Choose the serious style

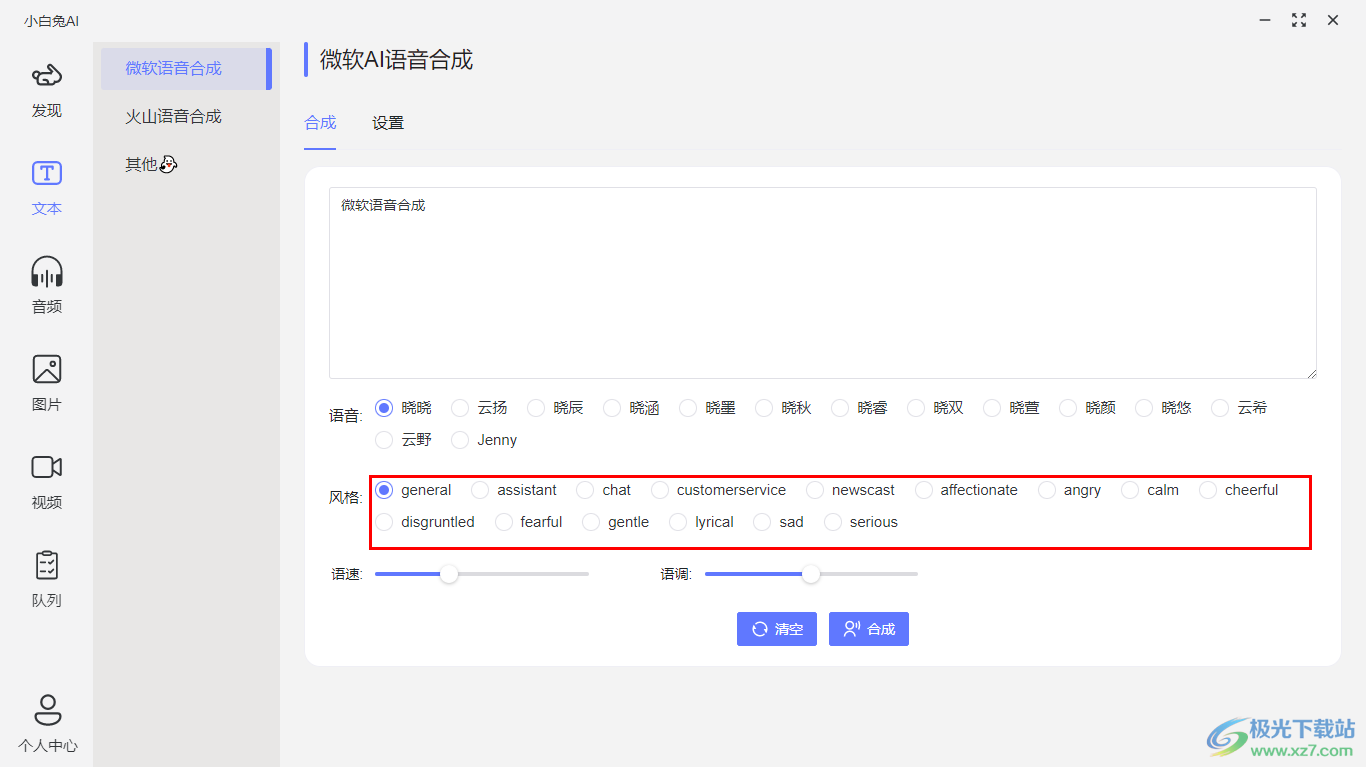tap(862, 522)
